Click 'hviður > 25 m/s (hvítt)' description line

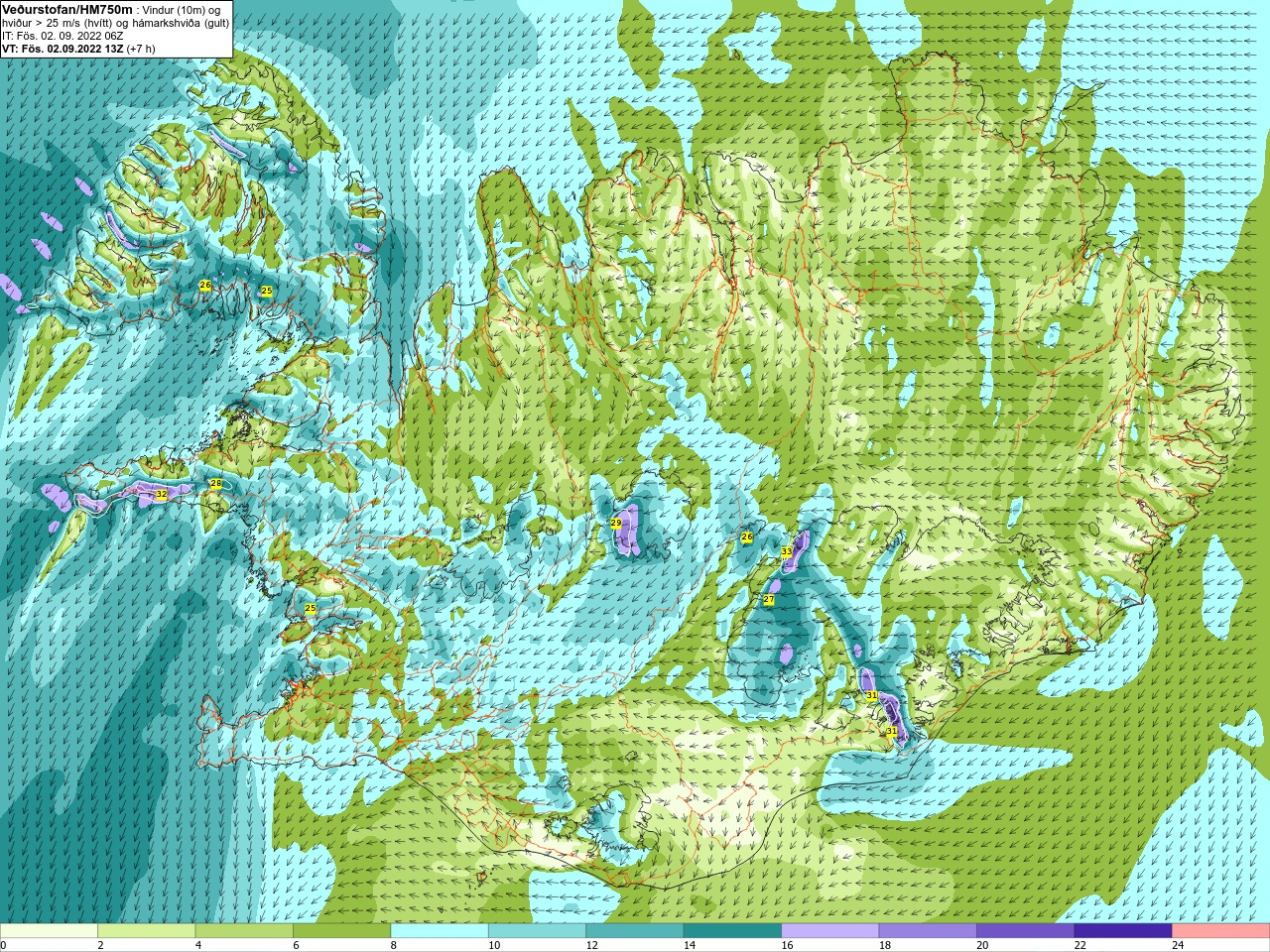pyautogui.click(x=59, y=23)
